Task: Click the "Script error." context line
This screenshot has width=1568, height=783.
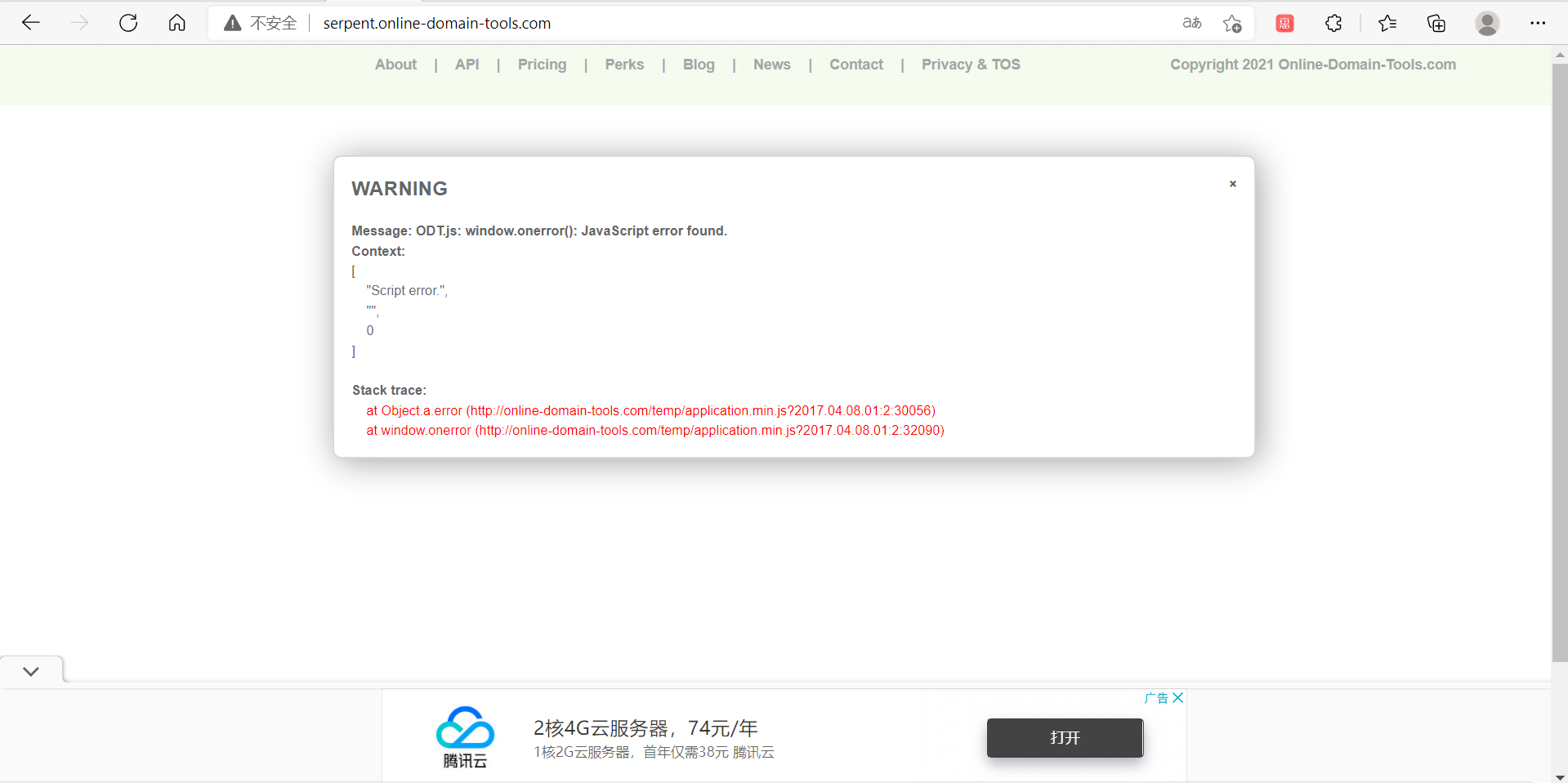Action: (407, 290)
